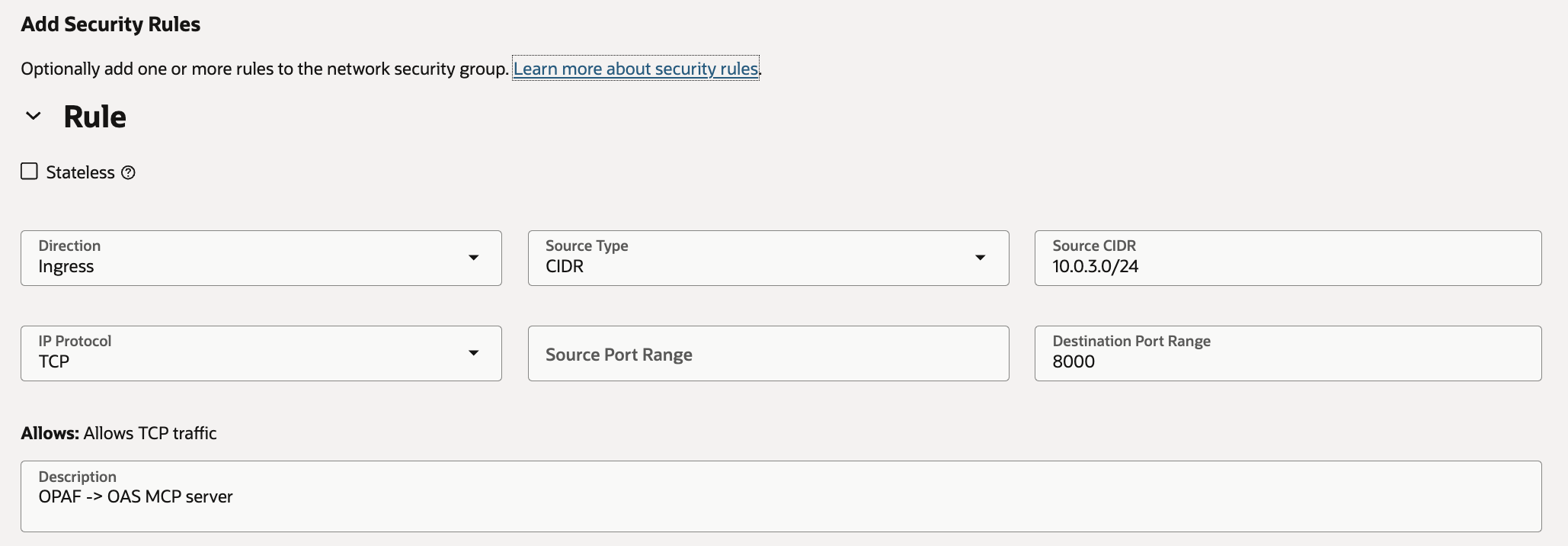Screen dimensions: 1568x546
Task: Click the Rule section heading
Action: [x=94, y=117]
